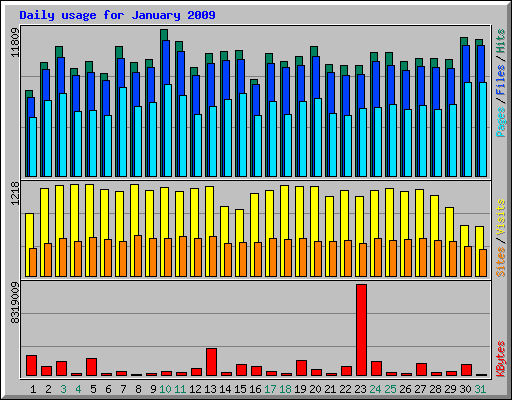Click the red KBytes bar for day 19
The width and height of the screenshot is (512, 400).
[x=301, y=368]
